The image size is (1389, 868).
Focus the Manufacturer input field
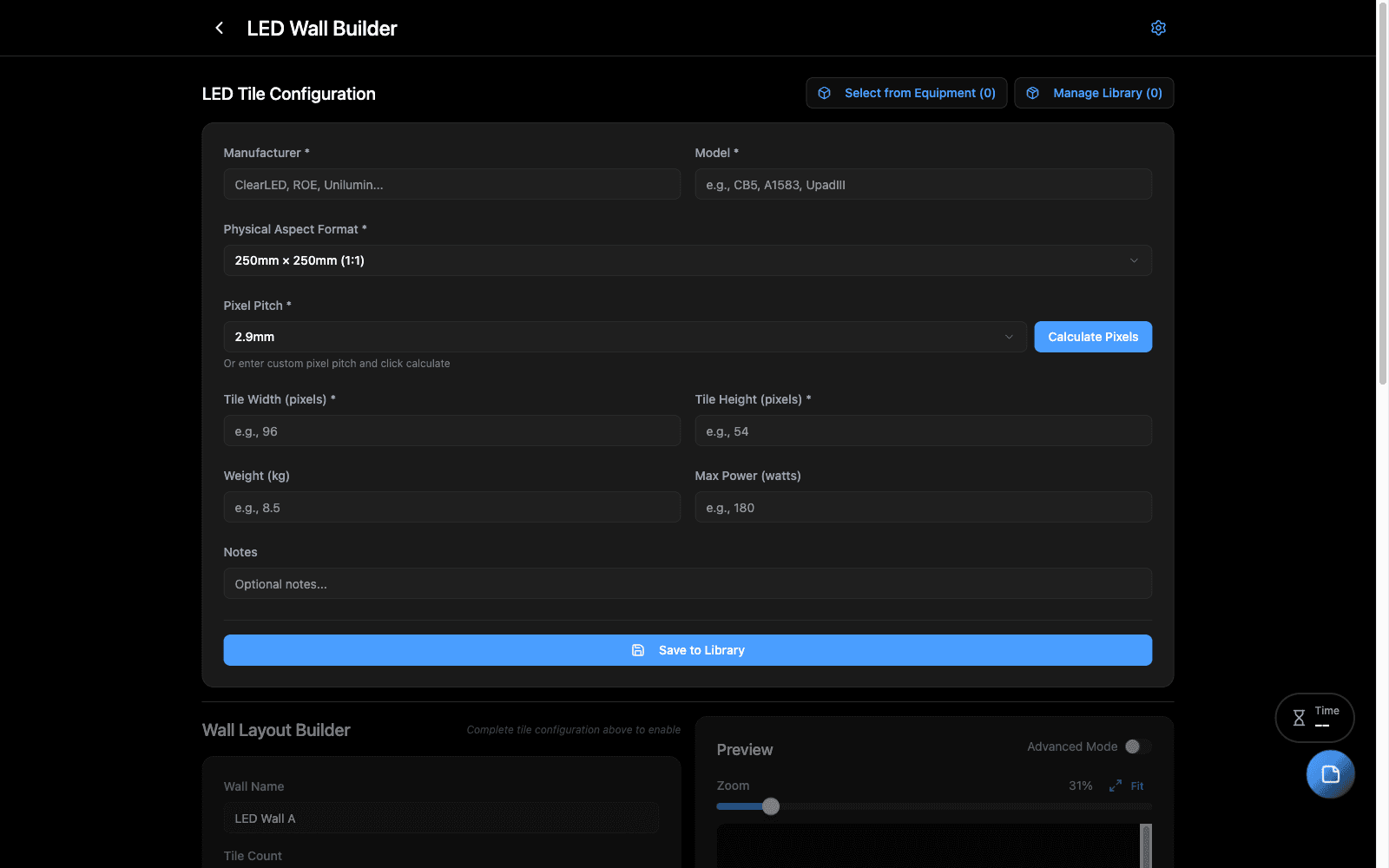point(451,184)
